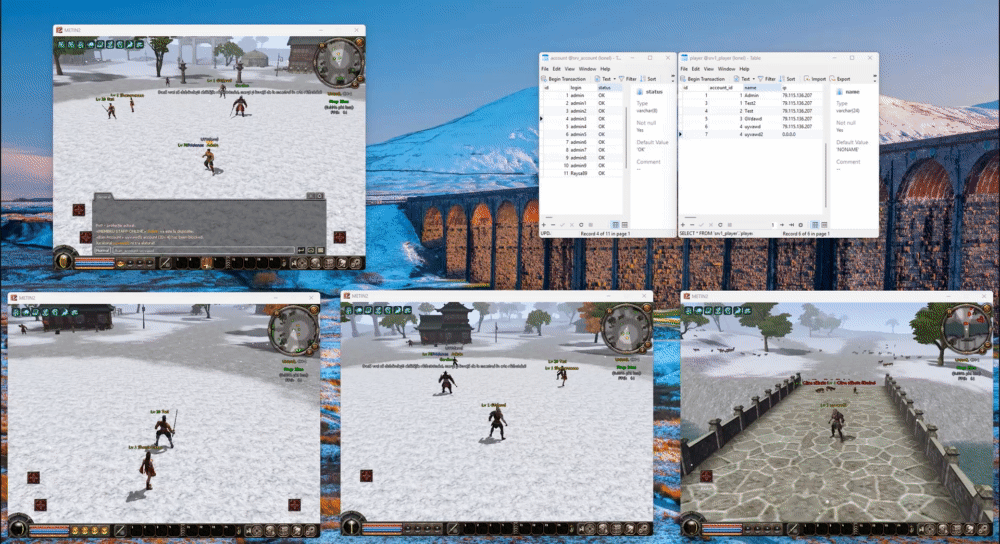Click Begin Transaction in the player table window
The height and width of the screenshot is (544, 1000).
(703, 79)
